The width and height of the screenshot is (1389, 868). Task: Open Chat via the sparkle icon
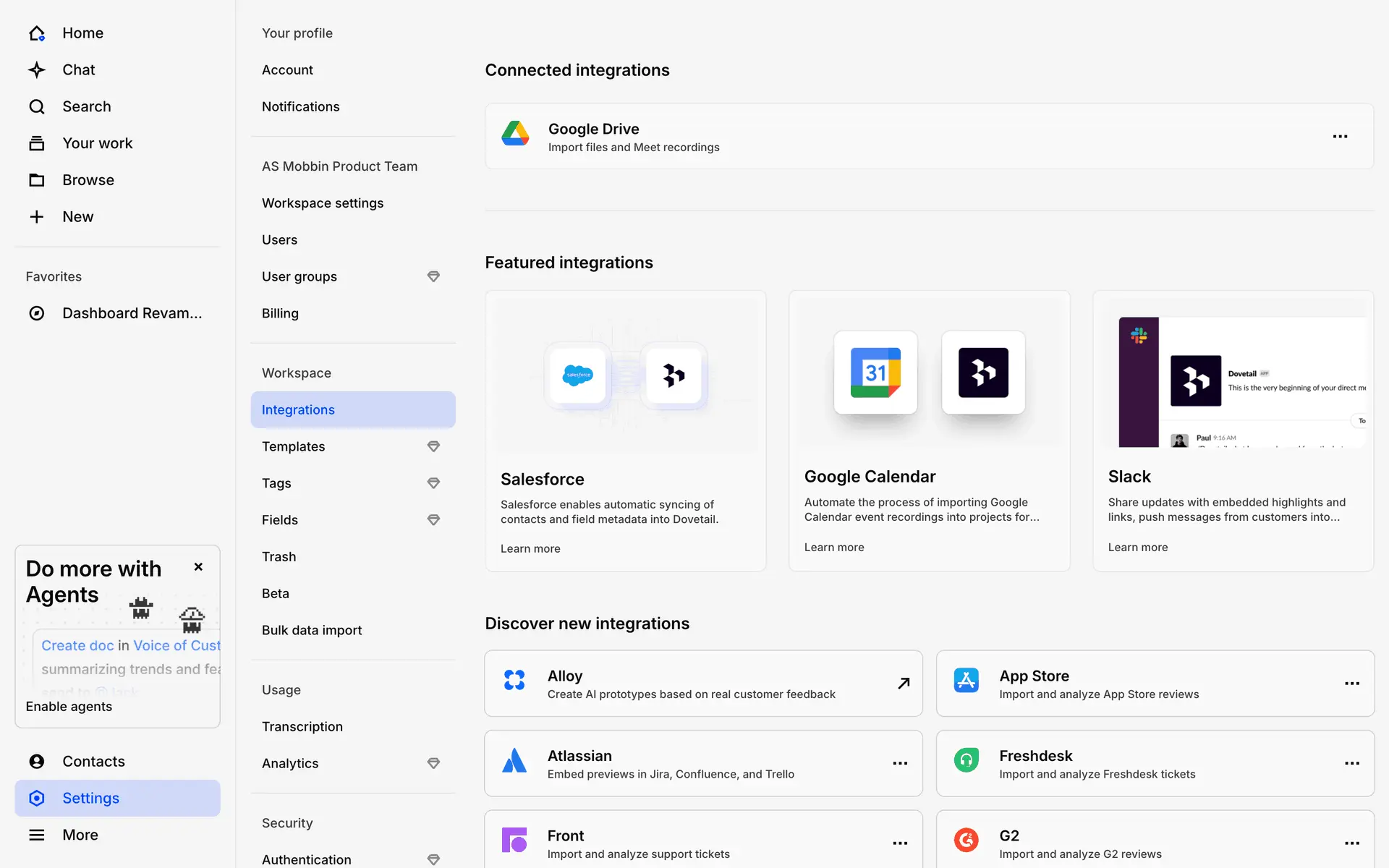(x=37, y=70)
